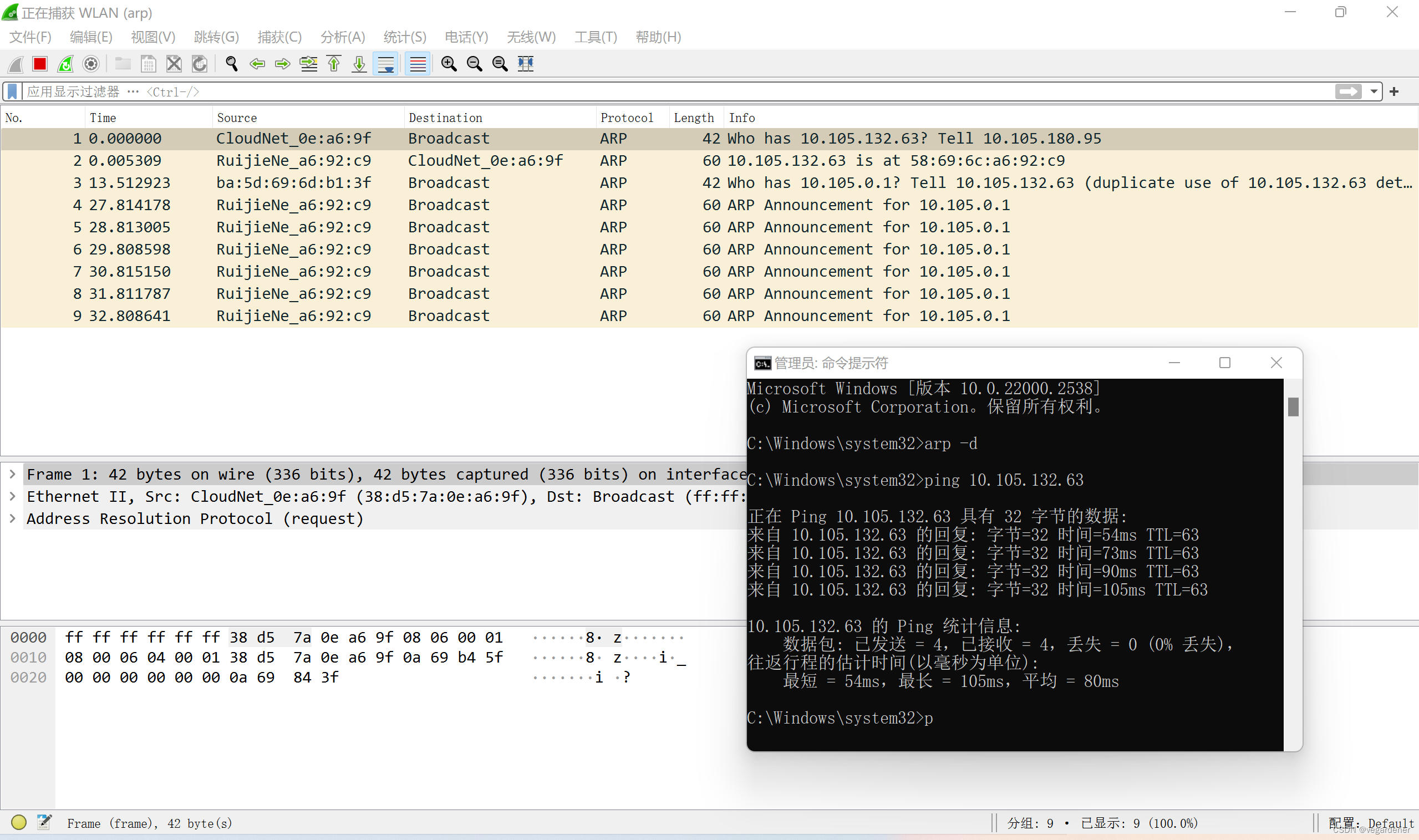Expand Ethernet II details row

(12, 496)
